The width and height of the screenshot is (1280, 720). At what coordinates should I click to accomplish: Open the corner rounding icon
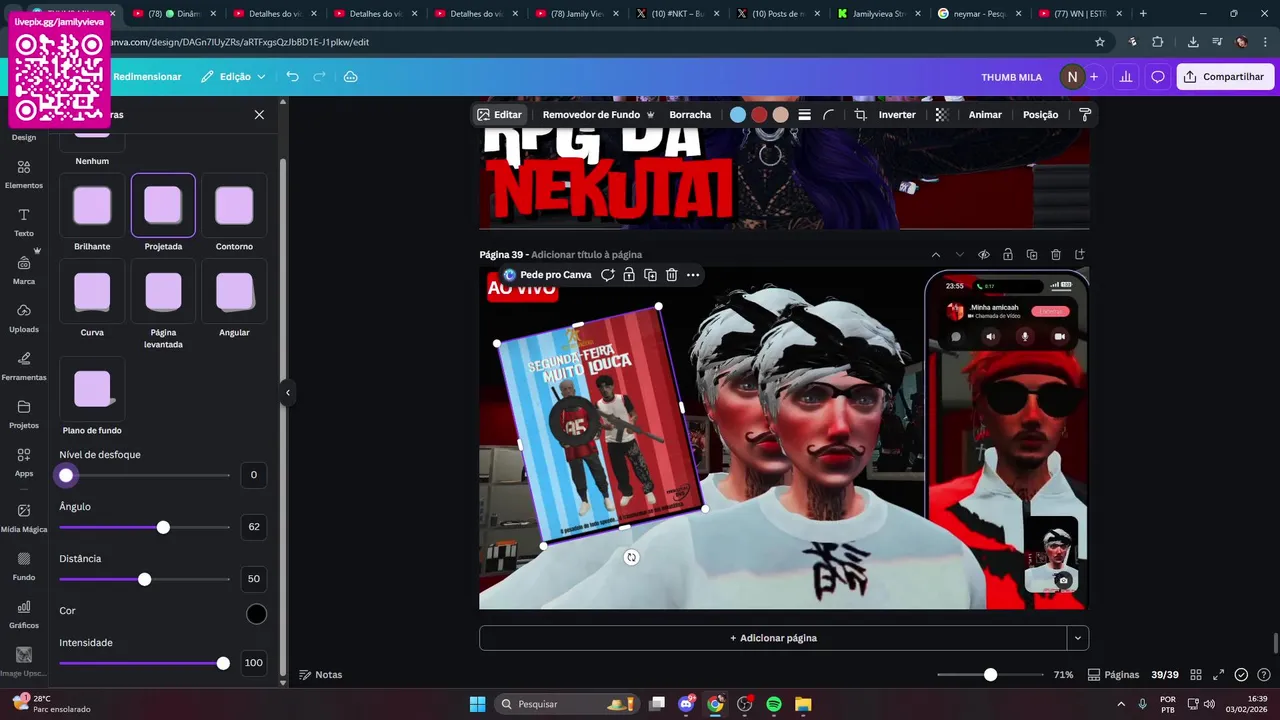828,115
